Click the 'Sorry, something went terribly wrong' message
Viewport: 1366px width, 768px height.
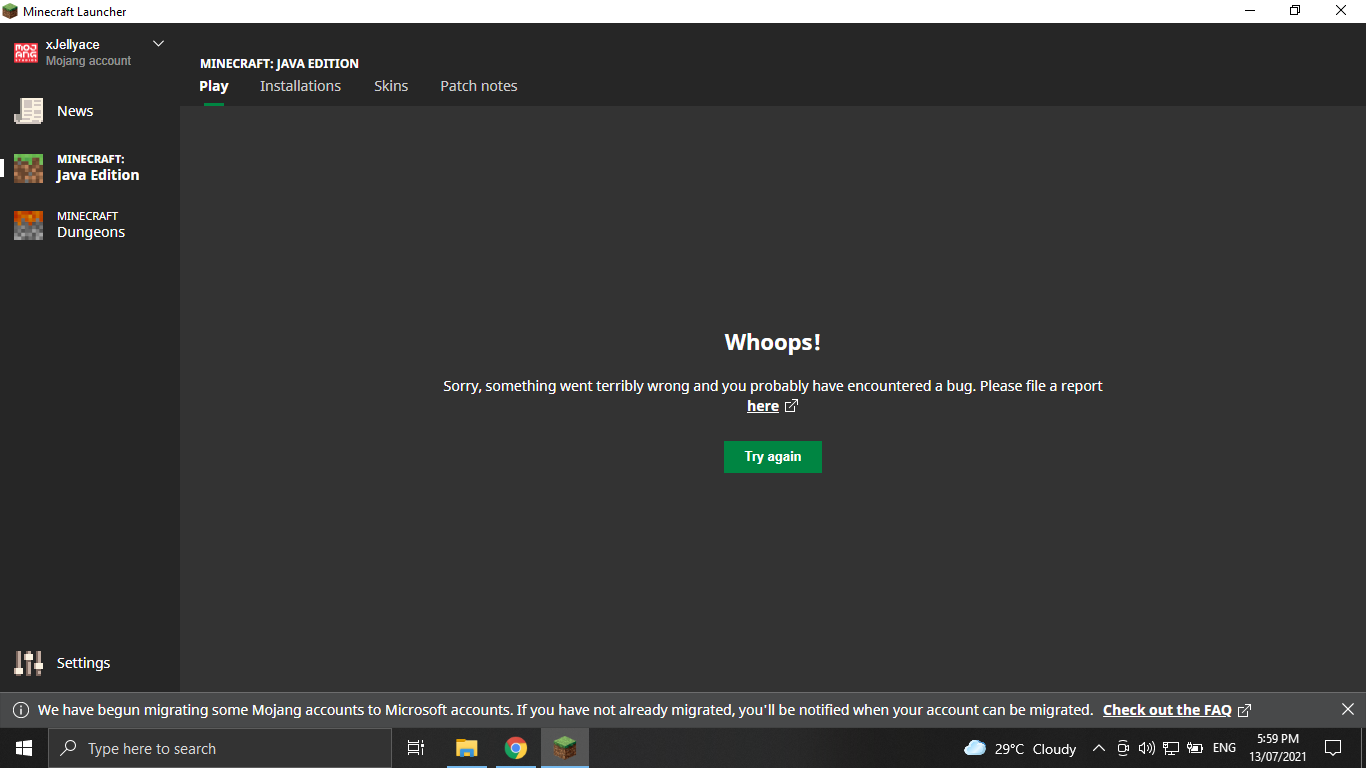(773, 386)
